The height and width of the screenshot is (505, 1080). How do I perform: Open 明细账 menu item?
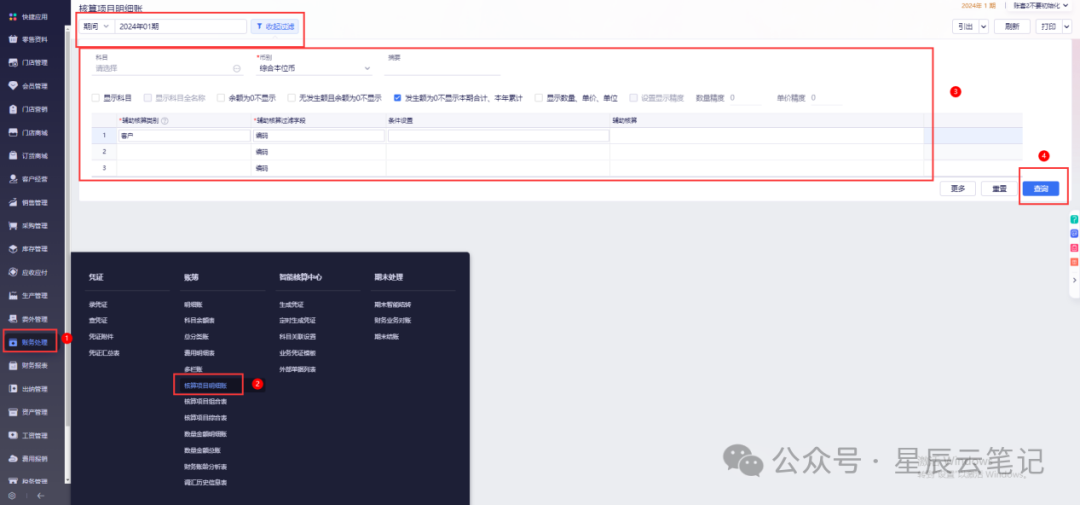[194, 304]
